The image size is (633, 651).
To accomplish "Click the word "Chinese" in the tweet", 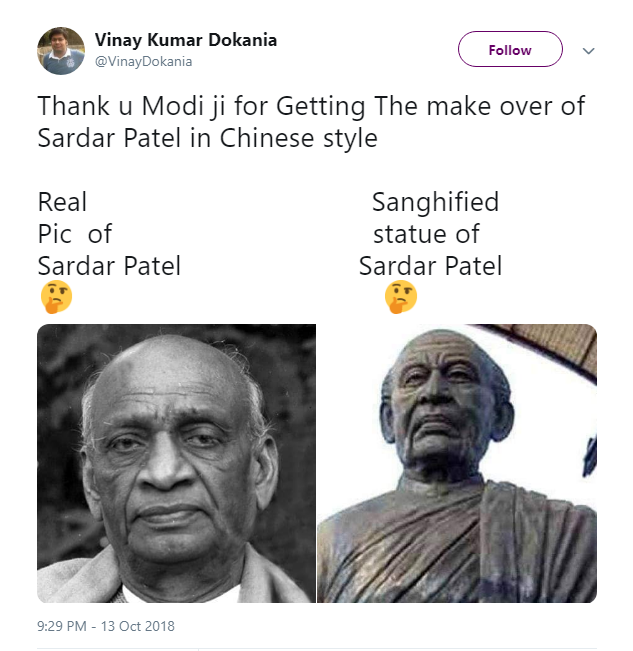I will click(x=267, y=138).
